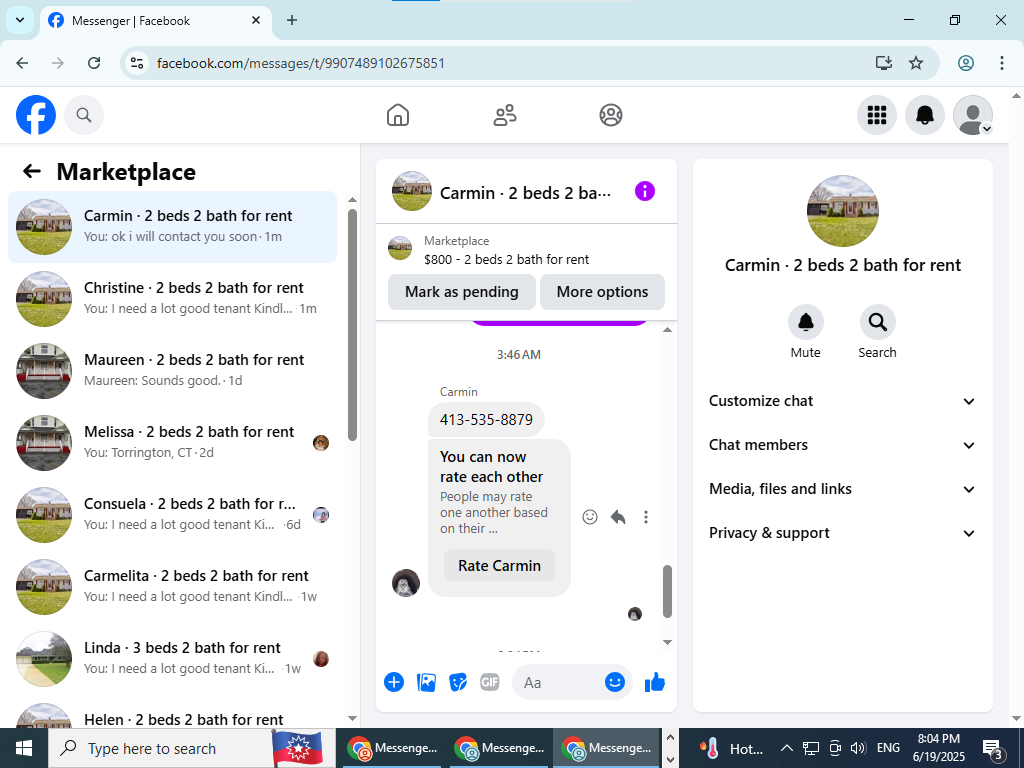Click the Facebook logo icon
The width and height of the screenshot is (1024, 768).
pyautogui.click(x=36, y=115)
